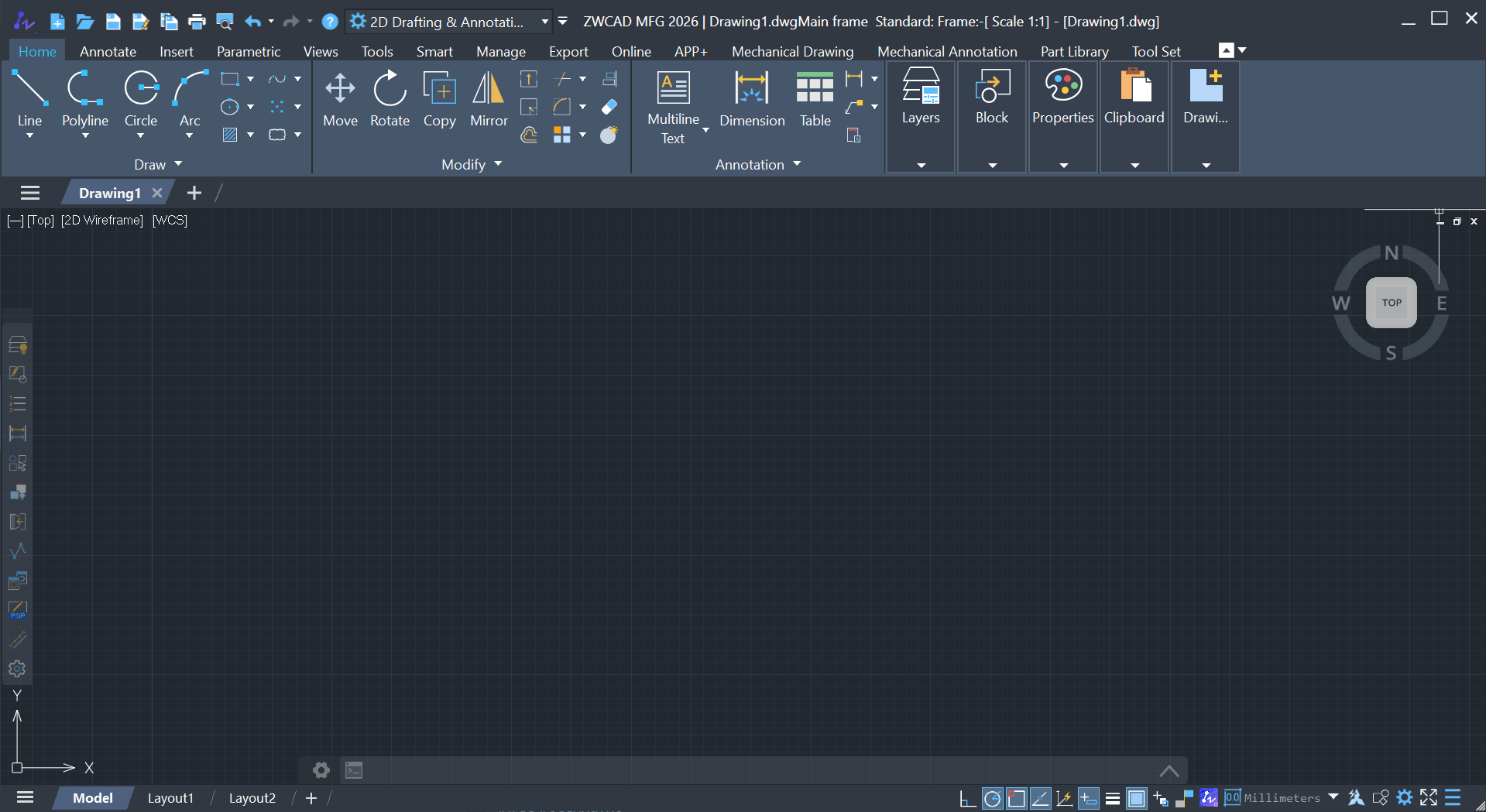Open the Annotate ribbon tab
Screen dimensions: 1486x812
(x=108, y=51)
